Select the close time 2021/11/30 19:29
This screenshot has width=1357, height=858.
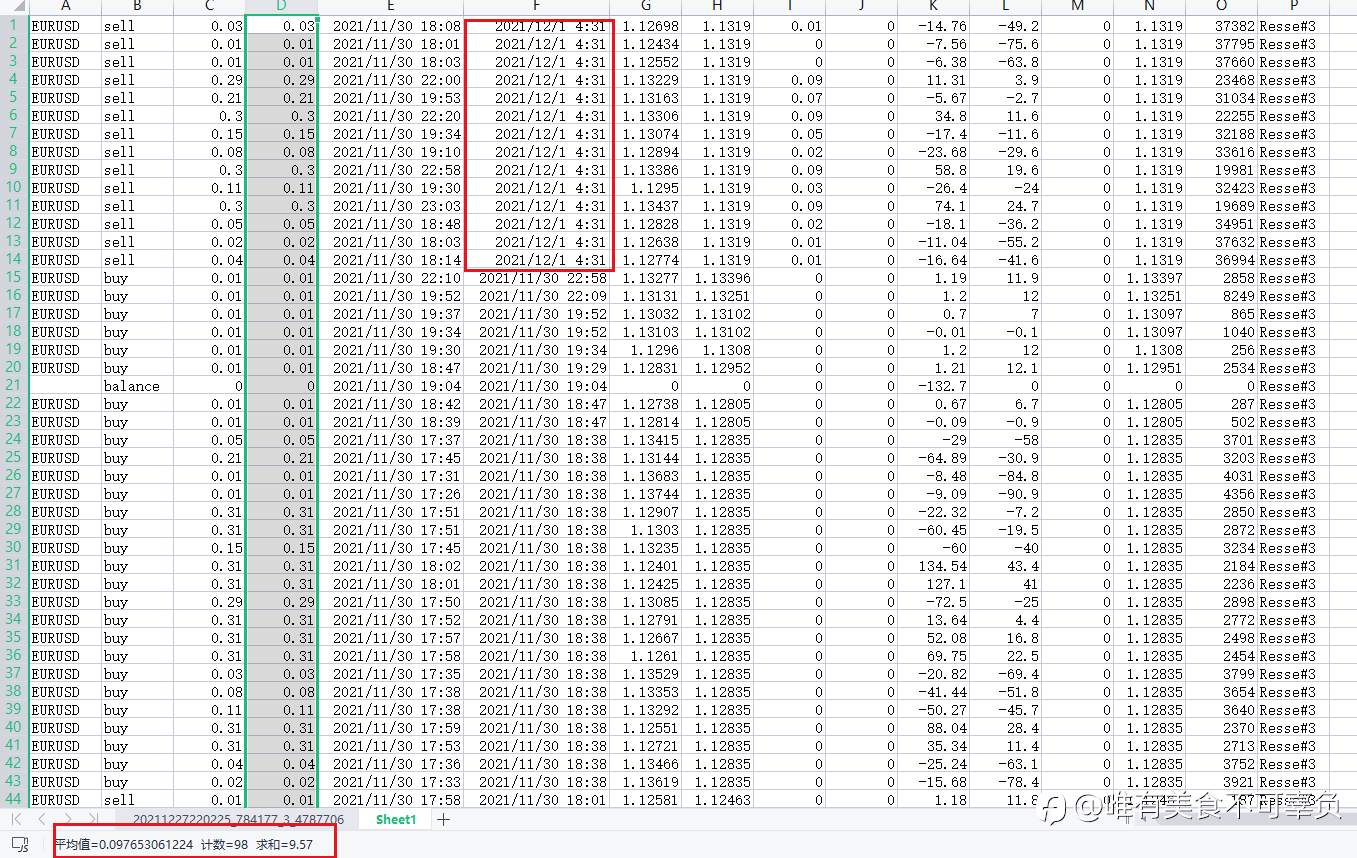[x=537, y=368]
